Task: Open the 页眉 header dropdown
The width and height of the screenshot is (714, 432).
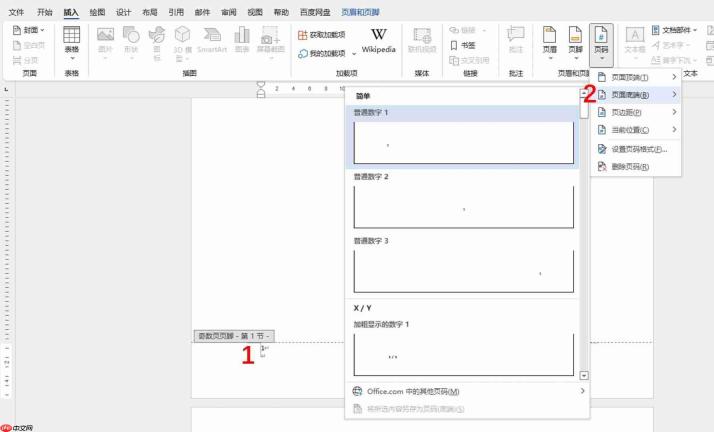Action: tap(550, 43)
